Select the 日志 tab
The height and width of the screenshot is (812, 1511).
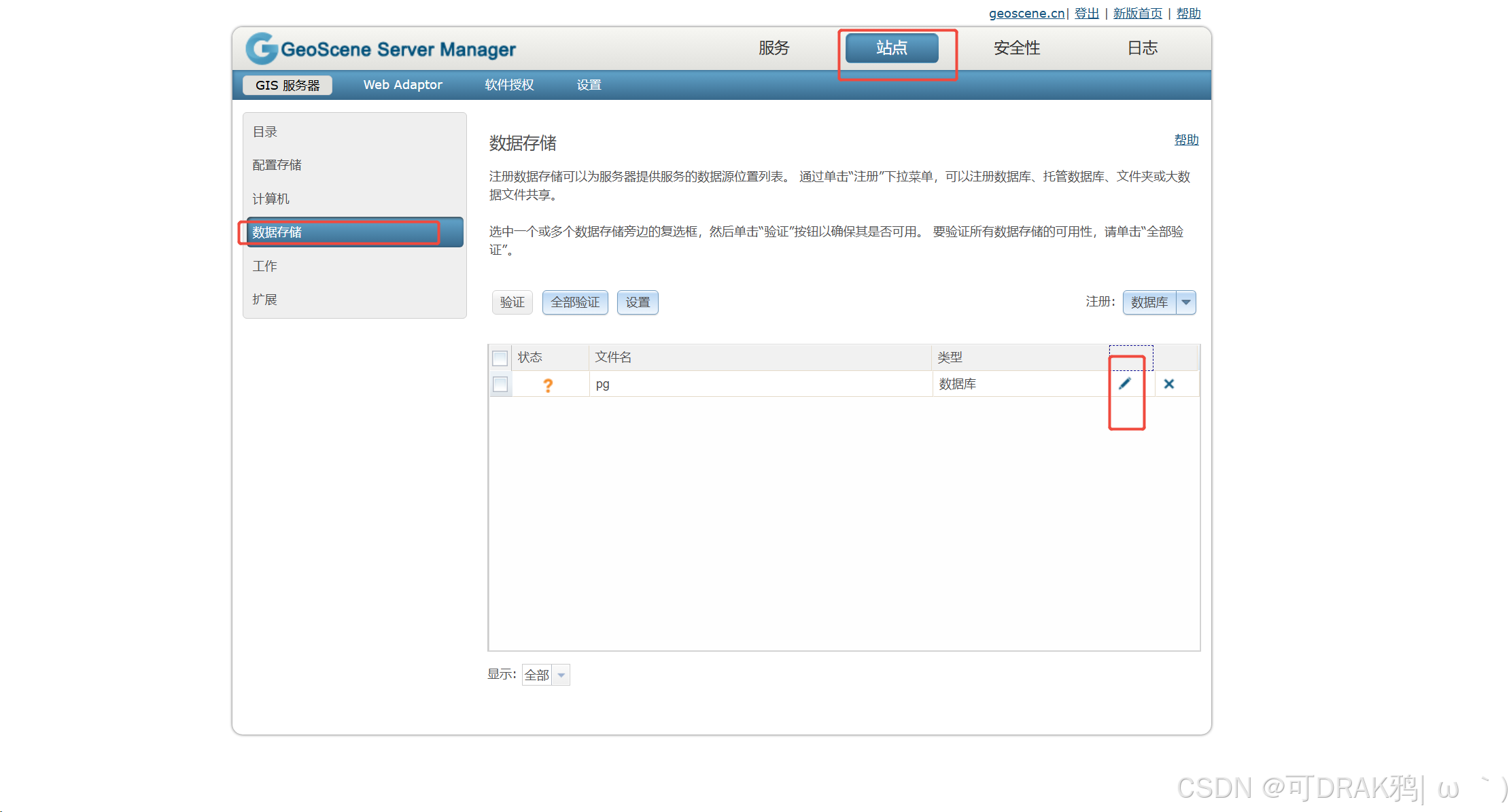[x=1142, y=48]
